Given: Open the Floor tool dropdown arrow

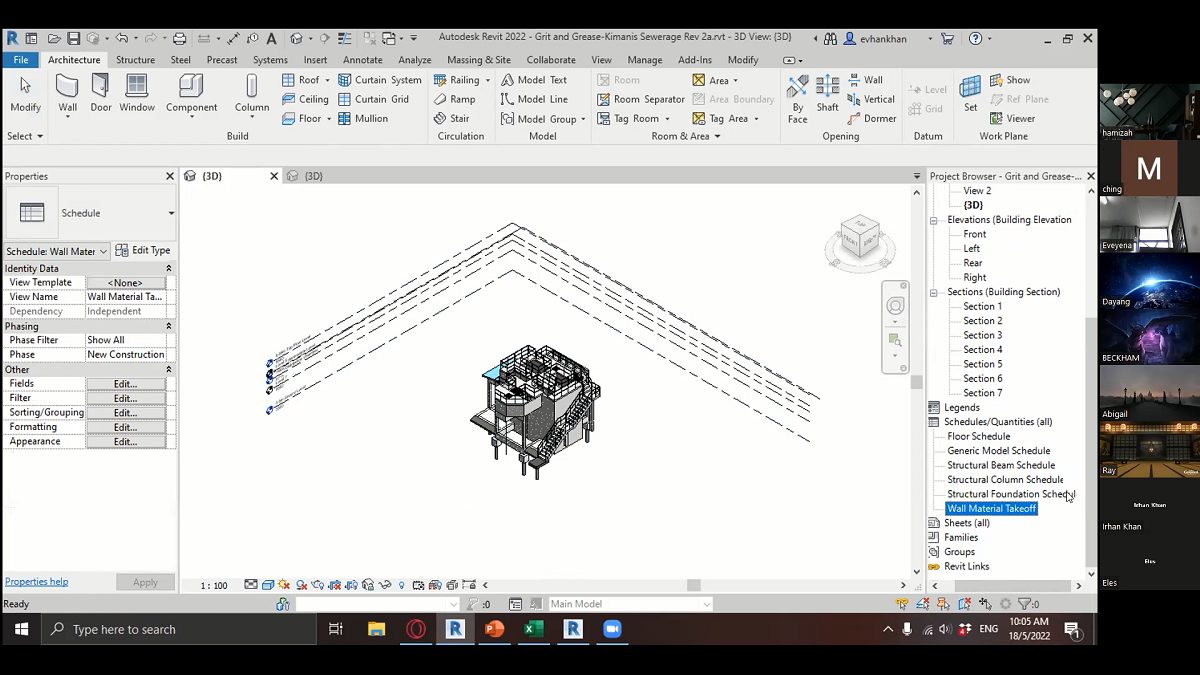Looking at the screenshot, I should click(330, 118).
